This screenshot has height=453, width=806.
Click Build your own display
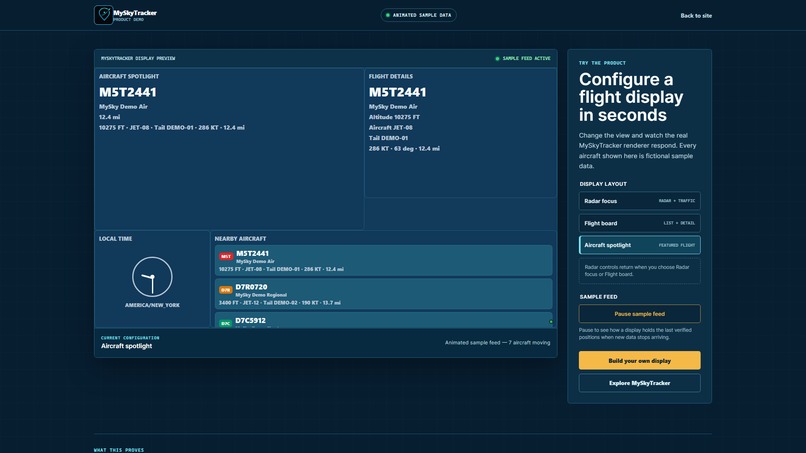click(x=639, y=360)
